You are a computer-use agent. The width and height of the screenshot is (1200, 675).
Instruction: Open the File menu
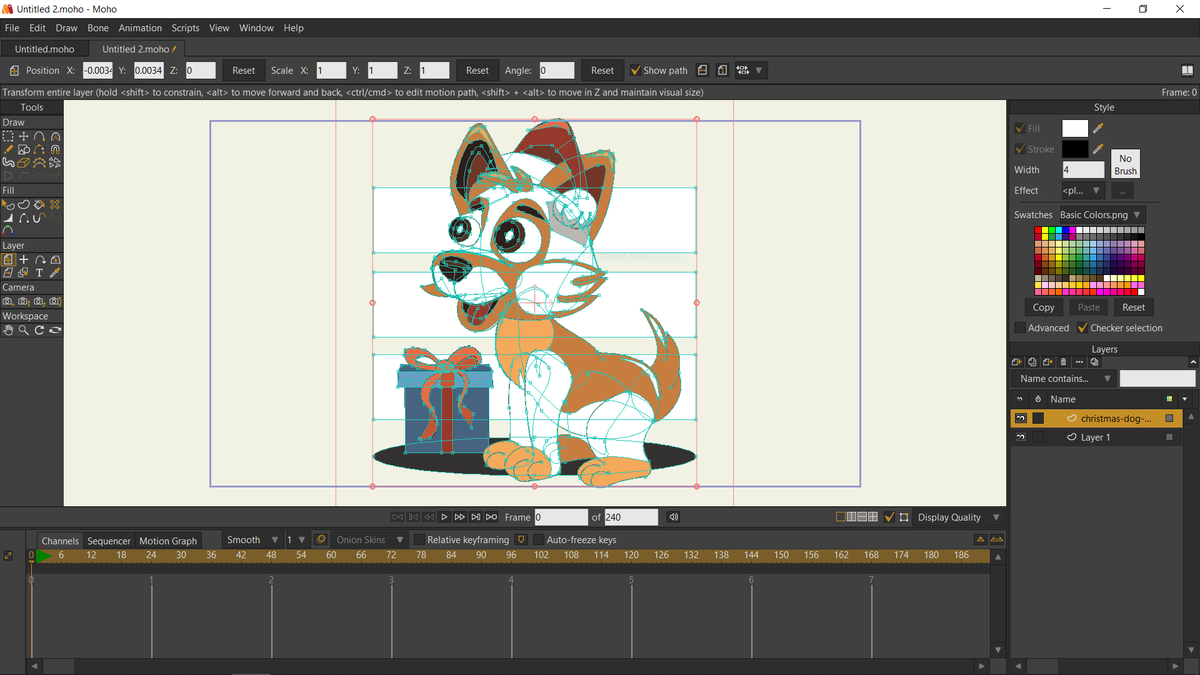(12, 28)
